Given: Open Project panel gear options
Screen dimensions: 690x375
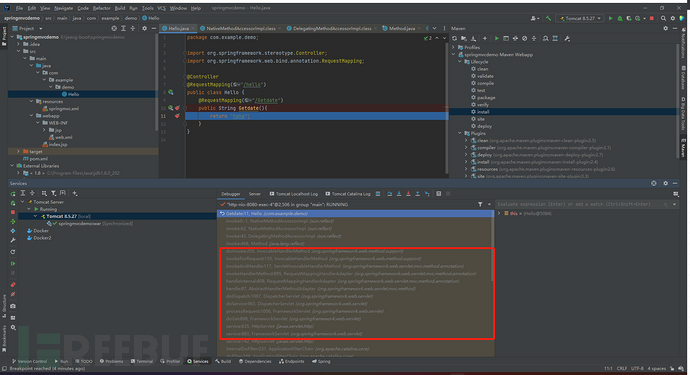Looking at the screenshot, I should 144,28.
